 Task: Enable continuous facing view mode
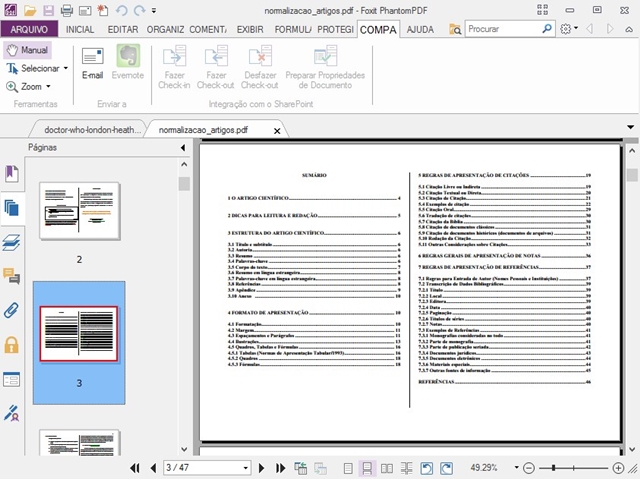tap(407, 468)
